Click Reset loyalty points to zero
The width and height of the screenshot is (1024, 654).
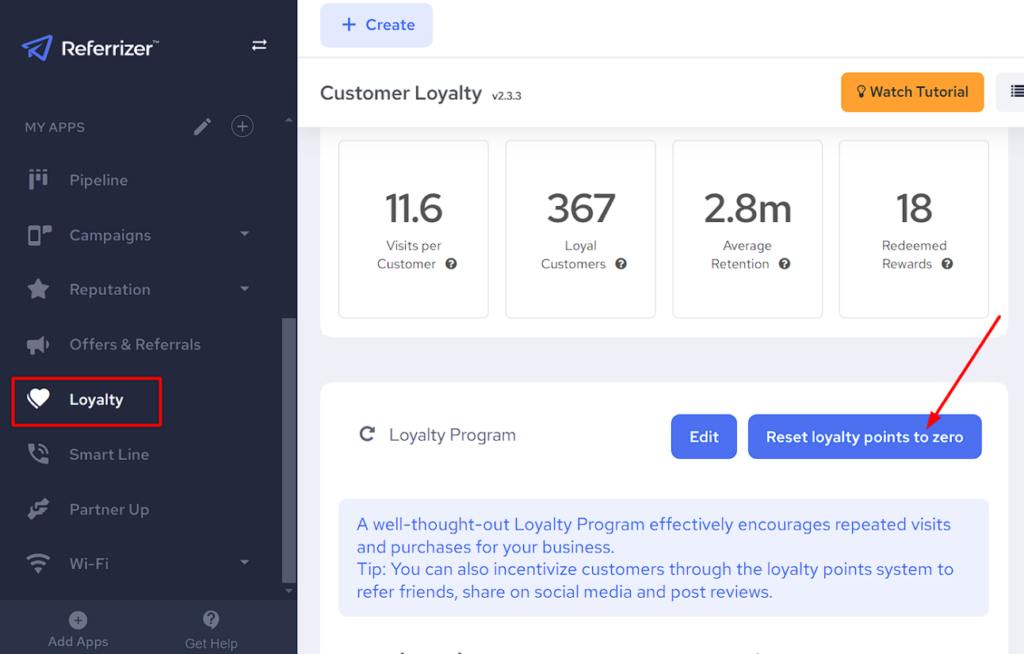[864, 437]
